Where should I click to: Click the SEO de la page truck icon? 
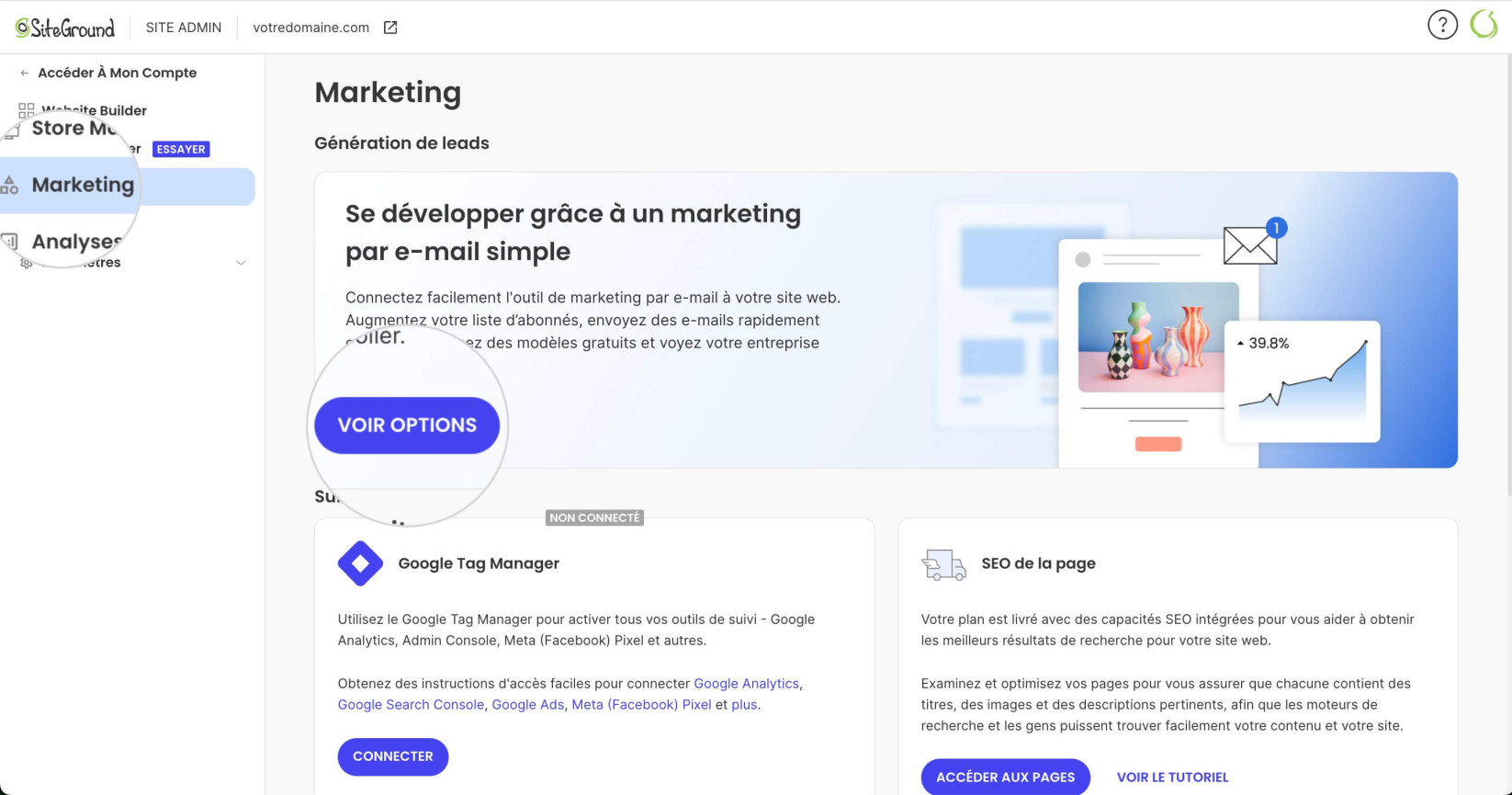pos(943,564)
